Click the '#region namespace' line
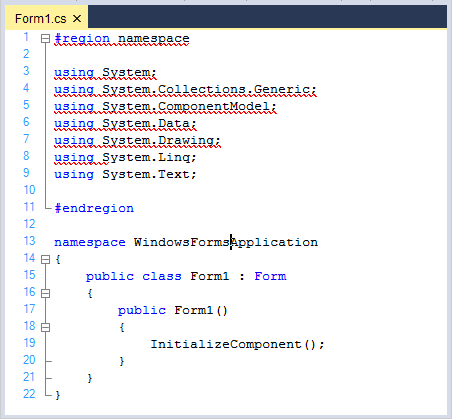452x419 pixels. pyautogui.click(x=122, y=39)
